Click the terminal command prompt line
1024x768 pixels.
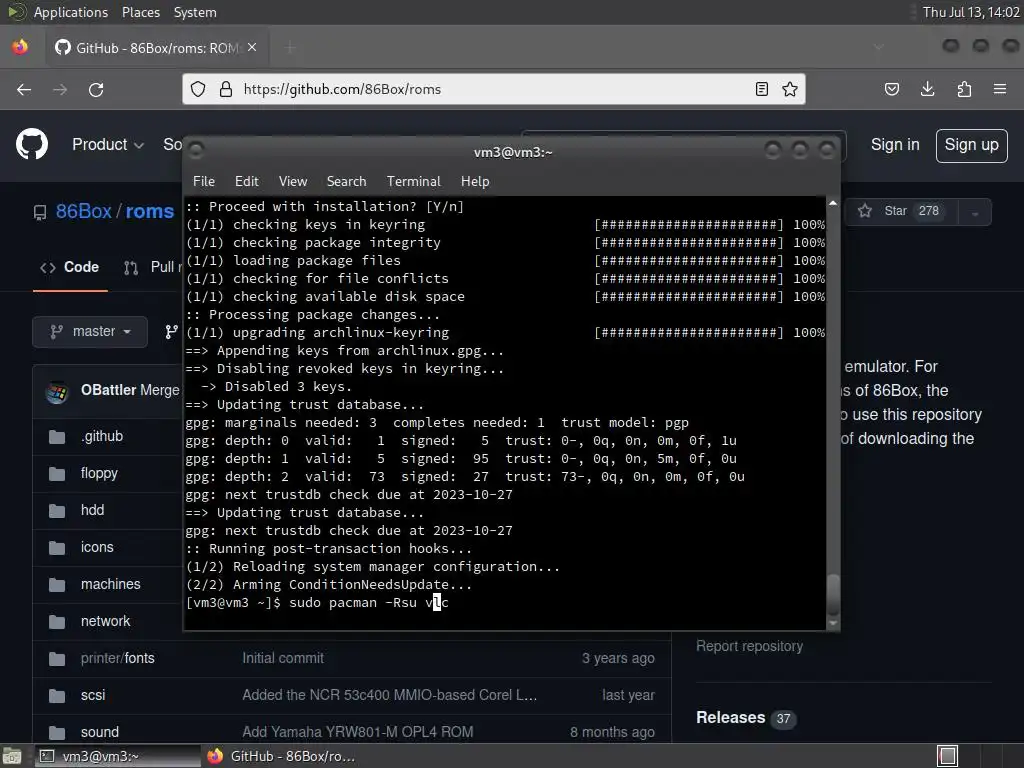[x=317, y=603]
